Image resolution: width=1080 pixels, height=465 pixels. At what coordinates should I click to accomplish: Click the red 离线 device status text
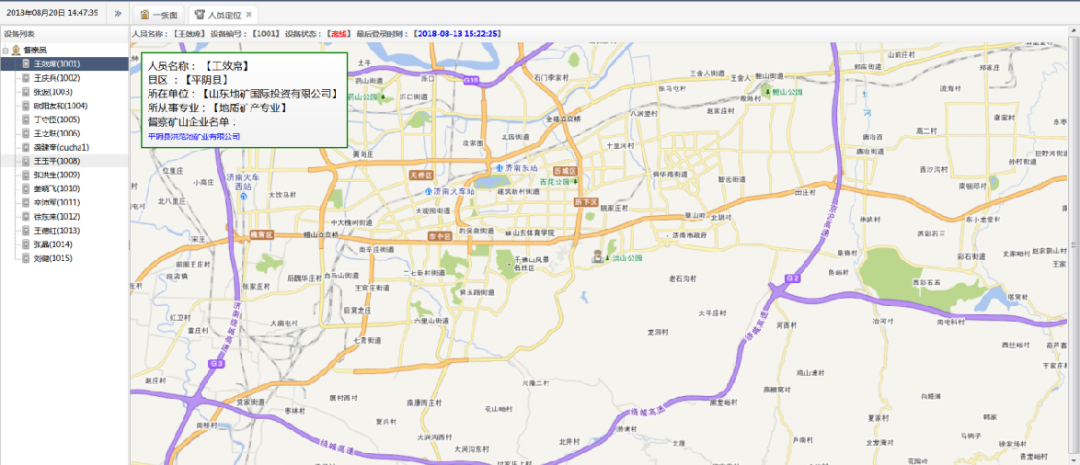(338, 33)
